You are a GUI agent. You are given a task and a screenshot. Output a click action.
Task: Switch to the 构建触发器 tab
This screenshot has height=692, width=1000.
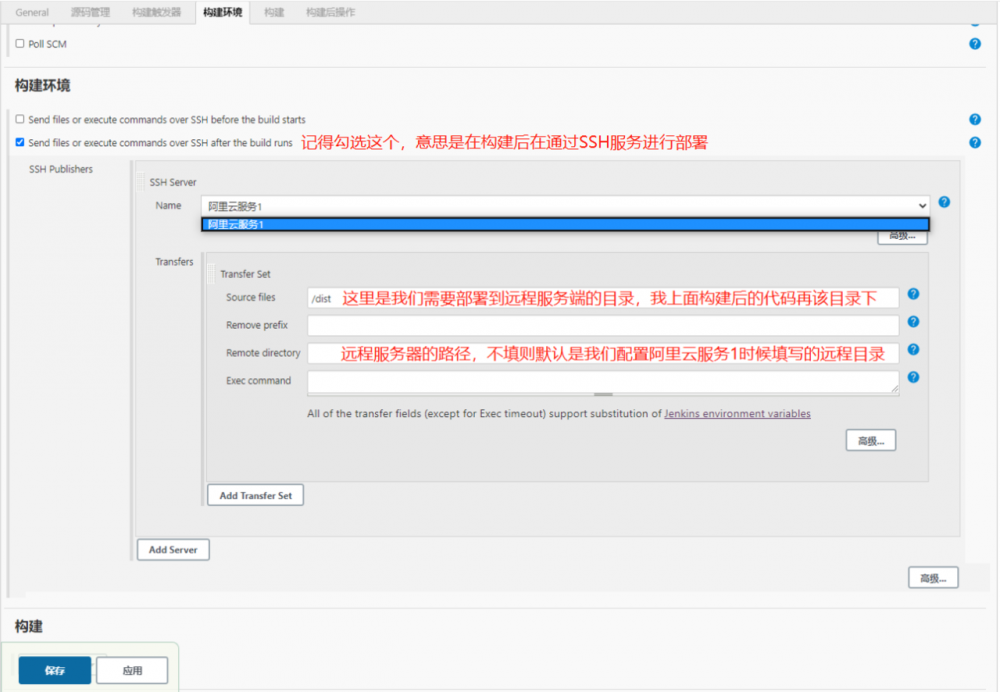156,12
